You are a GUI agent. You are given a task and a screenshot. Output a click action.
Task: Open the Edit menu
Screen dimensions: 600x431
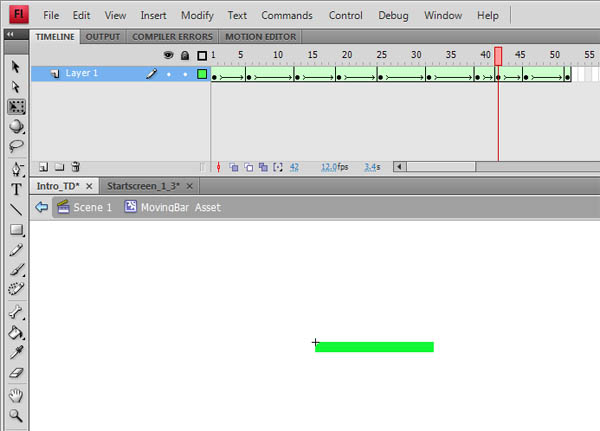tap(81, 15)
